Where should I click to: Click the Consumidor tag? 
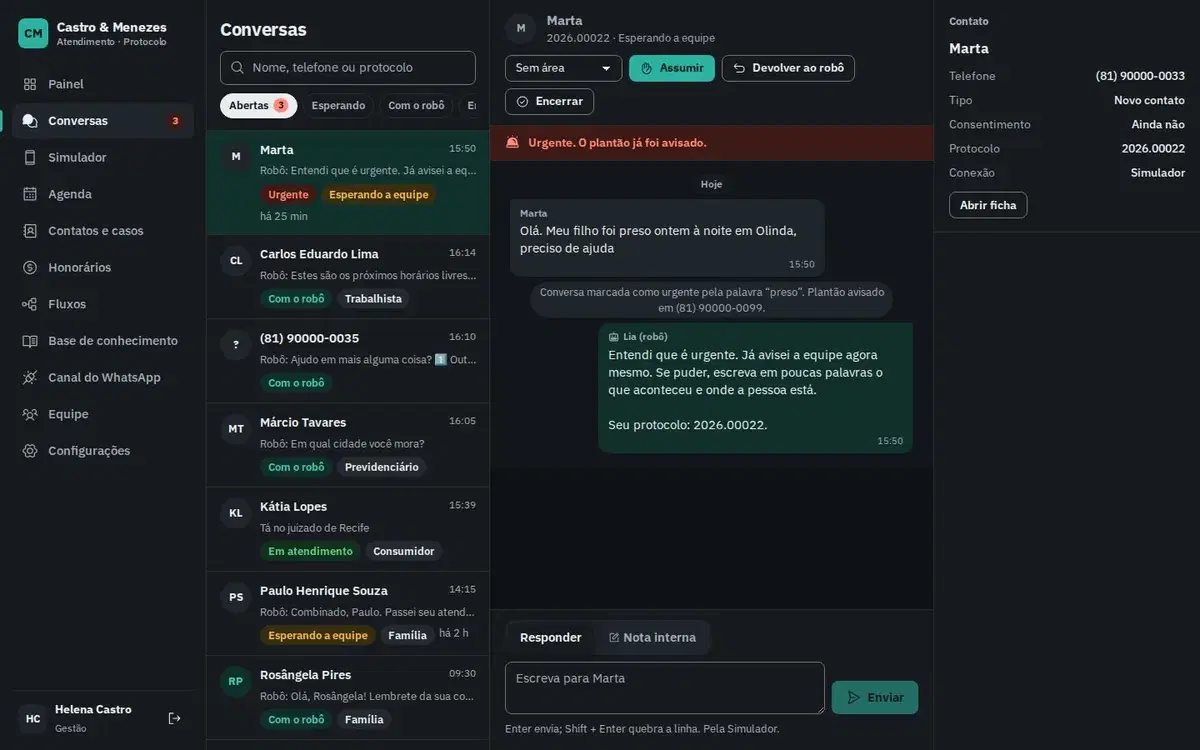click(404, 551)
